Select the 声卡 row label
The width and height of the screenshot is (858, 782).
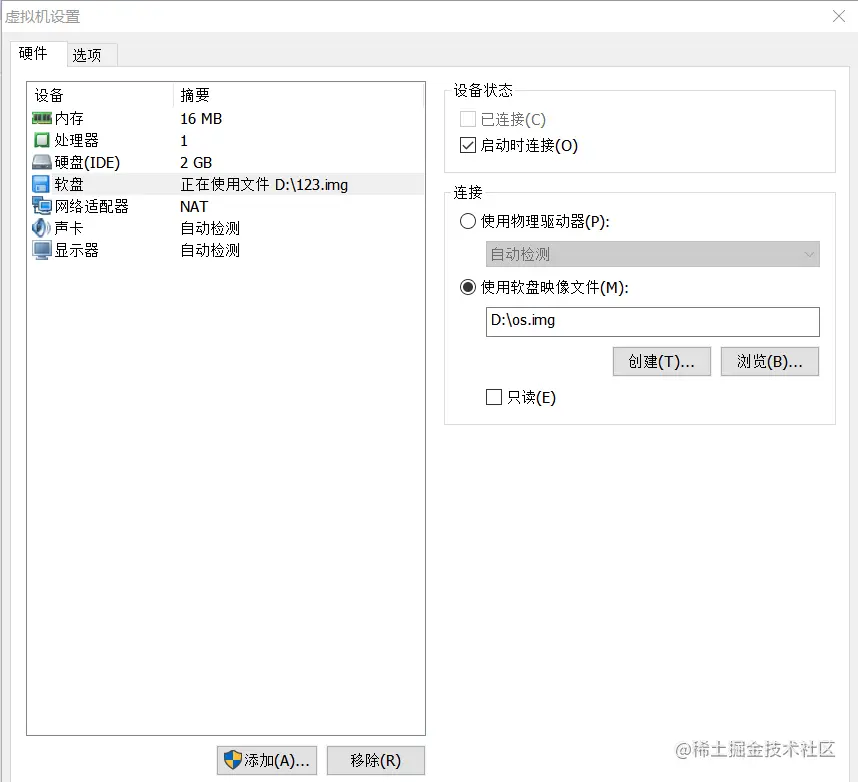point(69,228)
